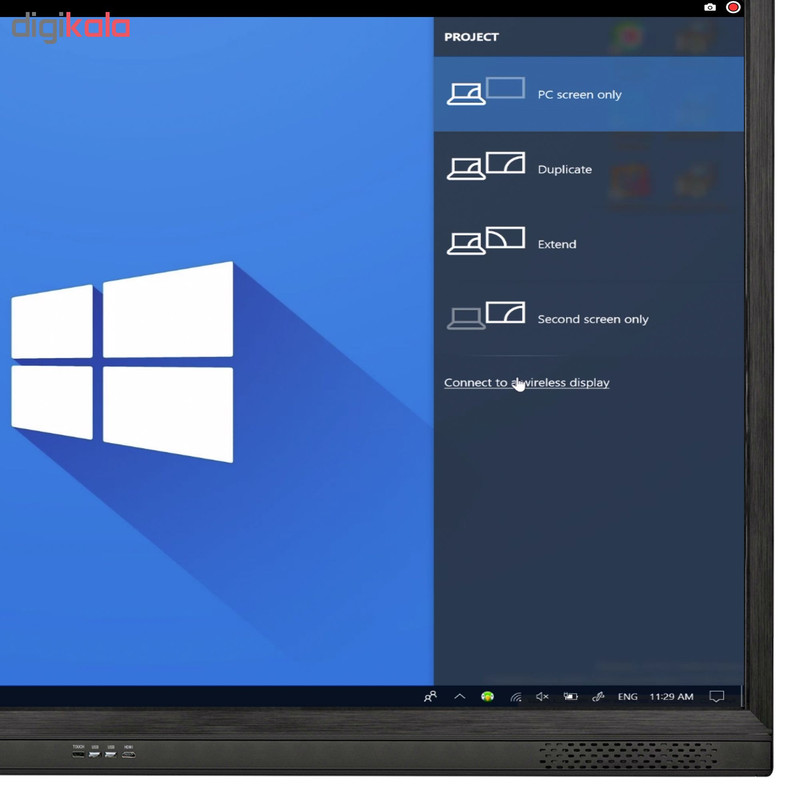Viewport: 800px width, 800px height.
Task: Click the camera screenshot icon at top
Action: point(710,8)
